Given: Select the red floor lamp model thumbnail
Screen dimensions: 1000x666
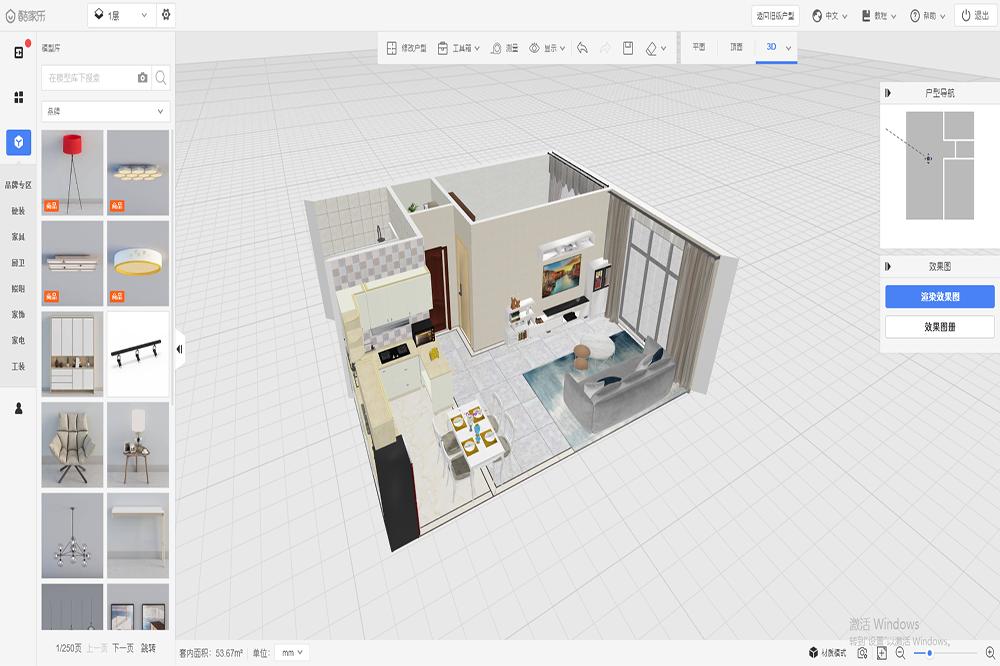Looking at the screenshot, I should coord(72,172).
